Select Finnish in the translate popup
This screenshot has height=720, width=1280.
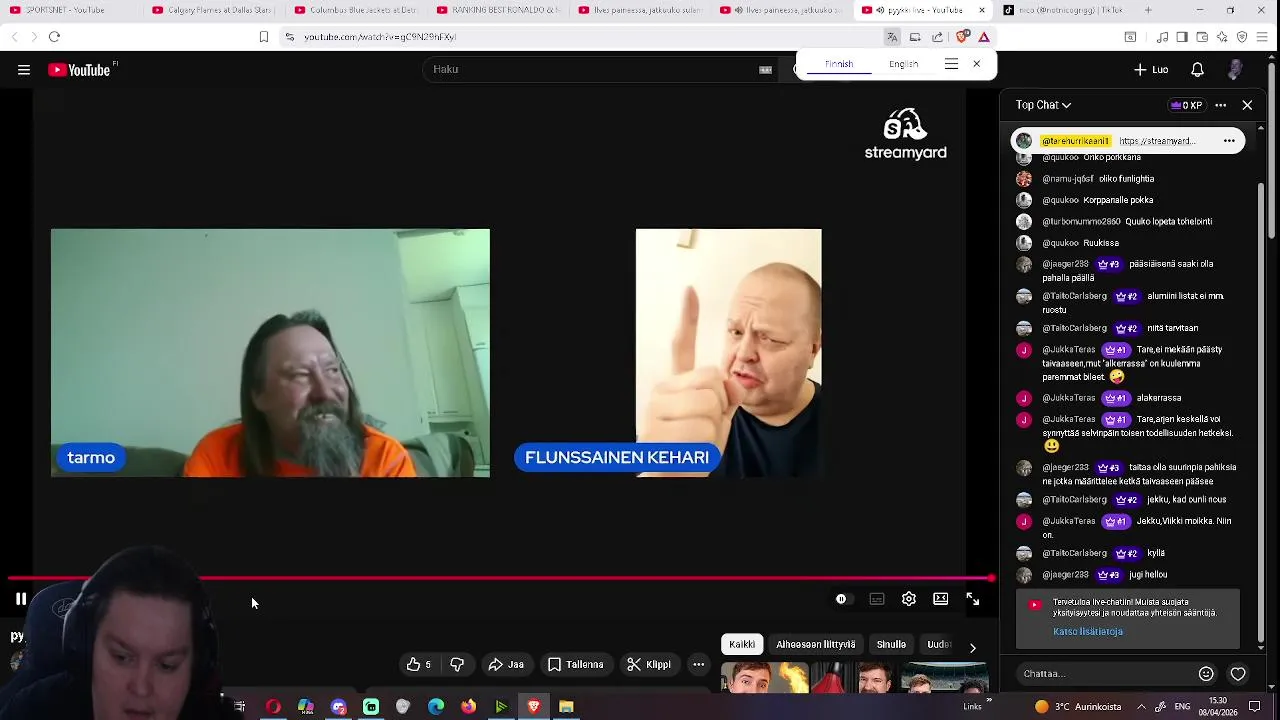point(839,64)
